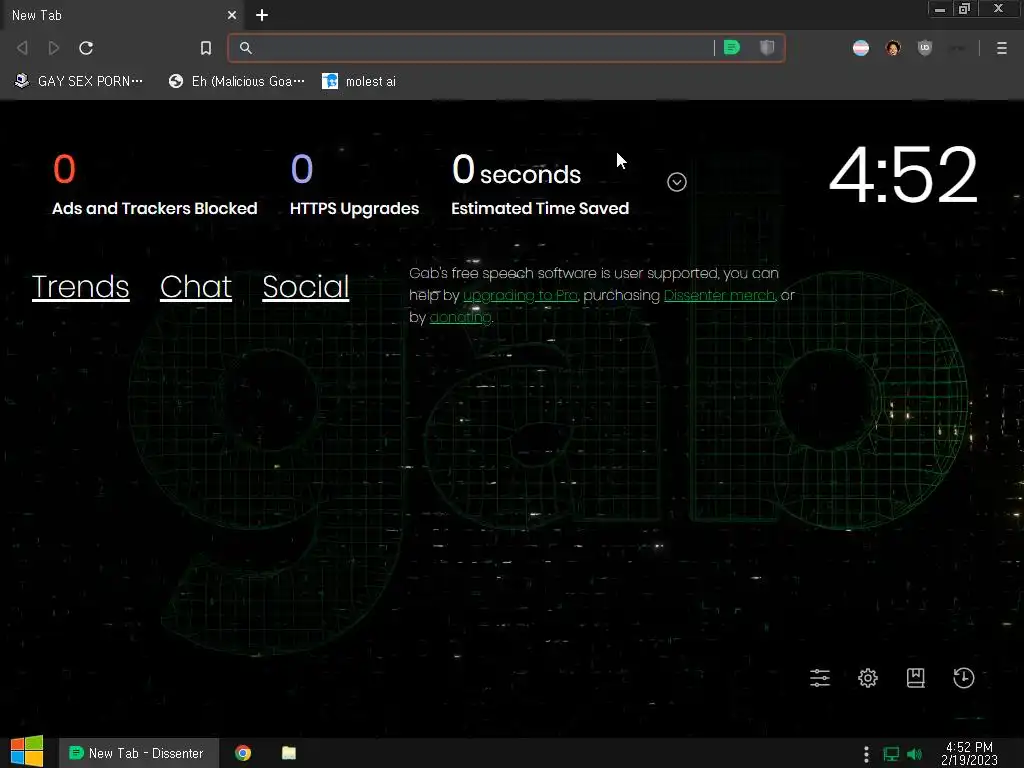Launch Chrome from the taskbar

coord(243,753)
